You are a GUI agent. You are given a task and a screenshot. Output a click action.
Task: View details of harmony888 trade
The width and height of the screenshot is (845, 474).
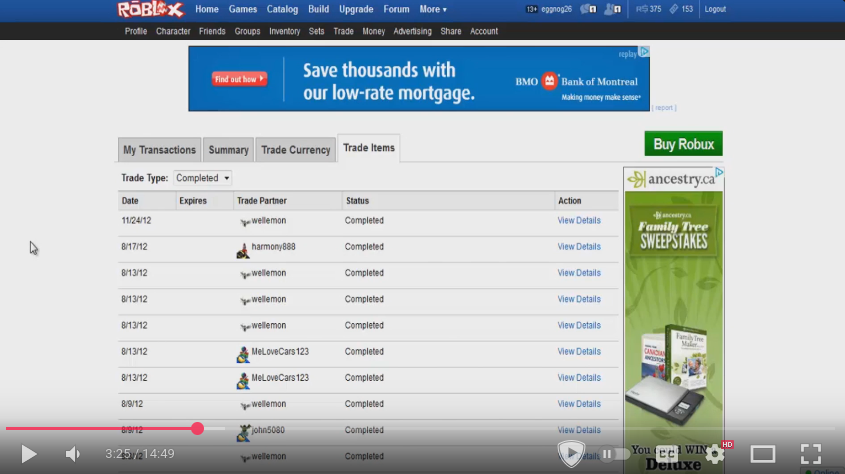pyautogui.click(x=579, y=247)
